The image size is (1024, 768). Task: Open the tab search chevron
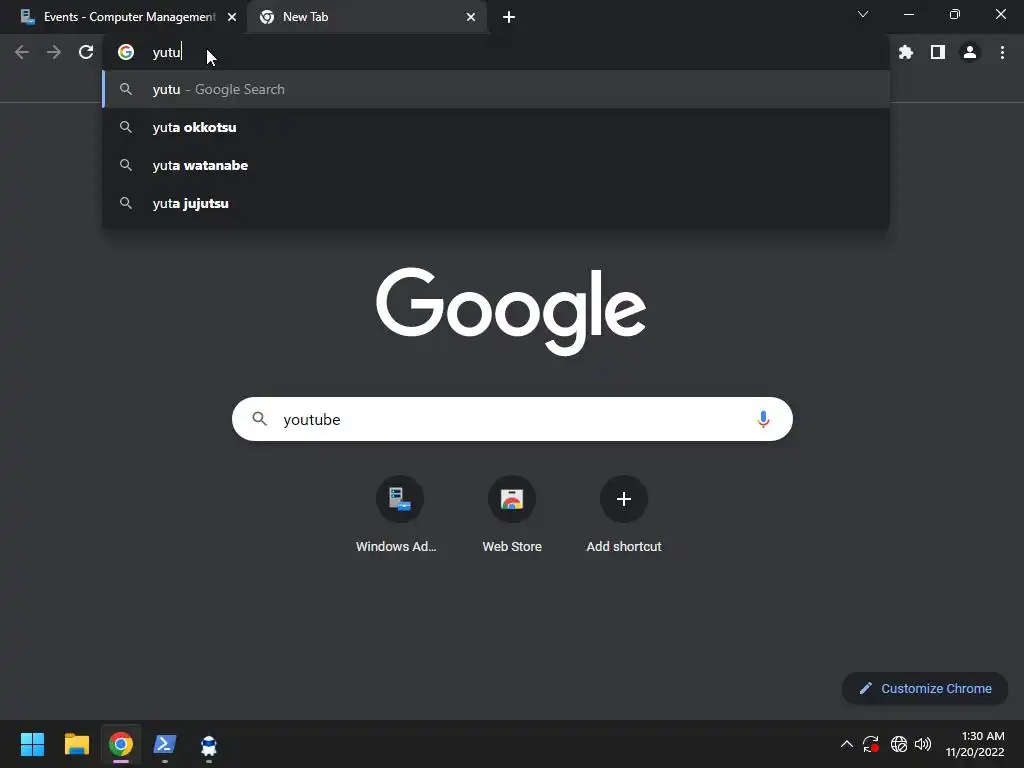863,14
